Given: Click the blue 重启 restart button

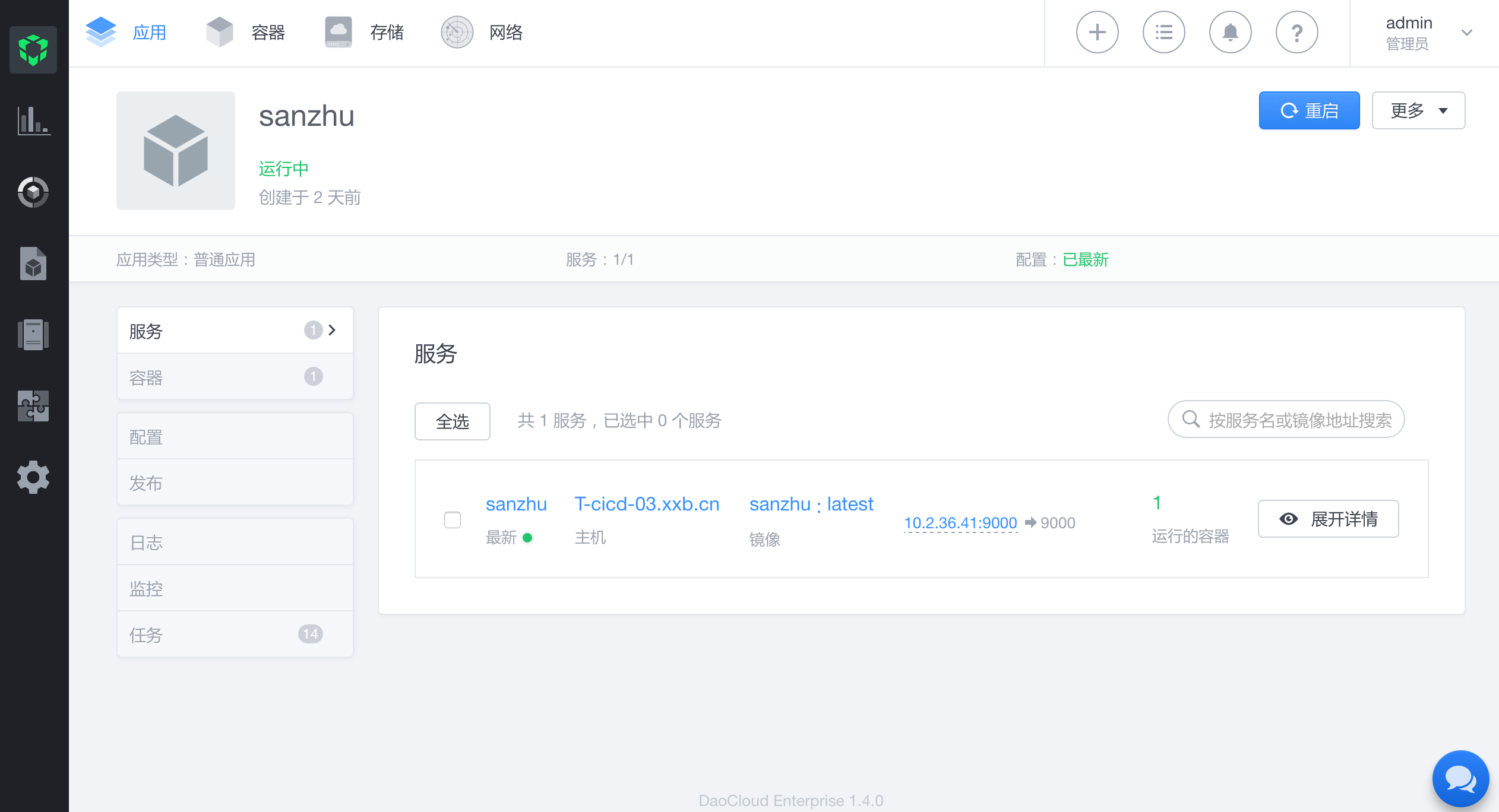Looking at the screenshot, I should tap(1310, 110).
